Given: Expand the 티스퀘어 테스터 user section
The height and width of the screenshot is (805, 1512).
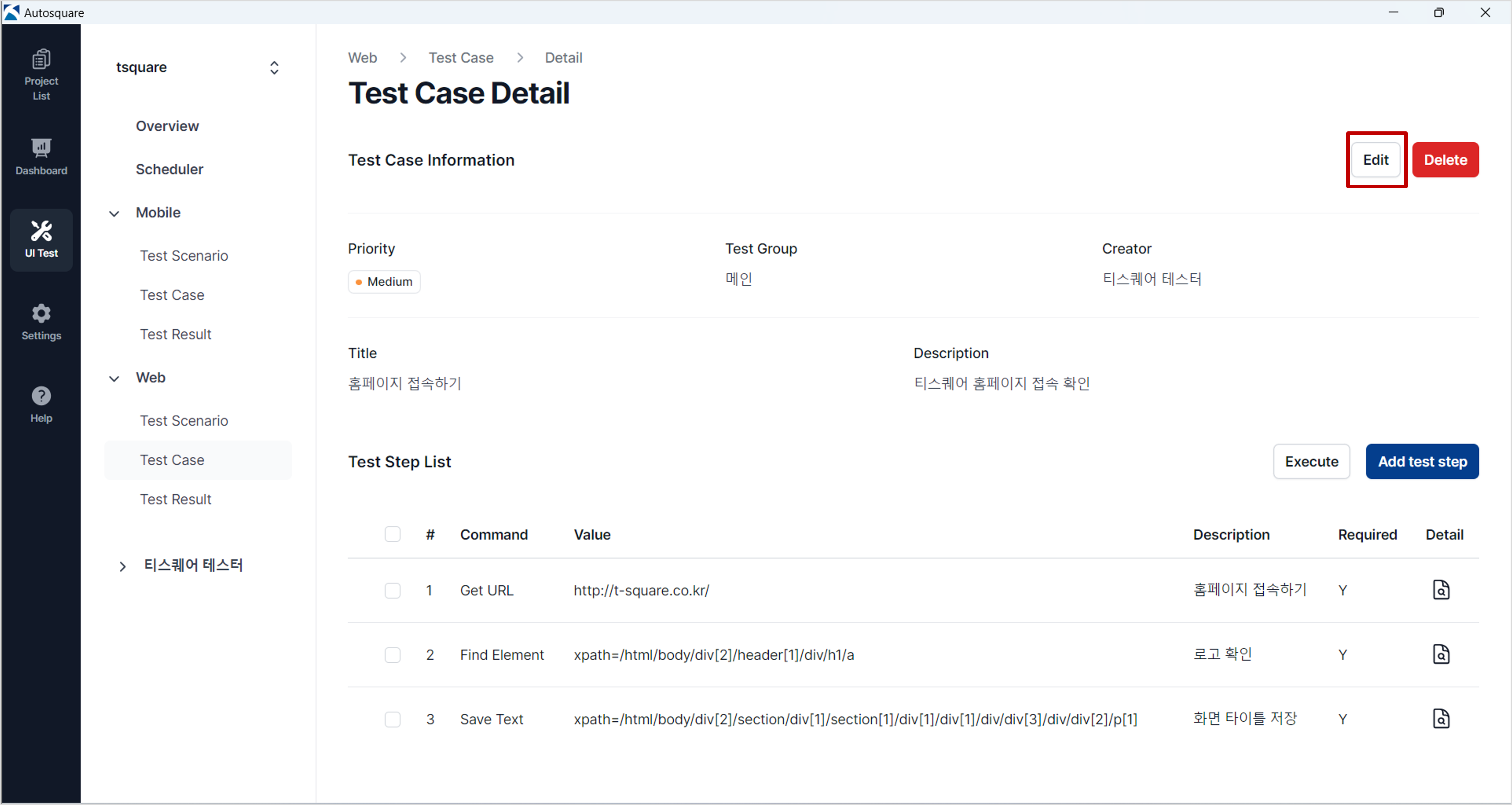Looking at the screenshot, I should [122, 566].
